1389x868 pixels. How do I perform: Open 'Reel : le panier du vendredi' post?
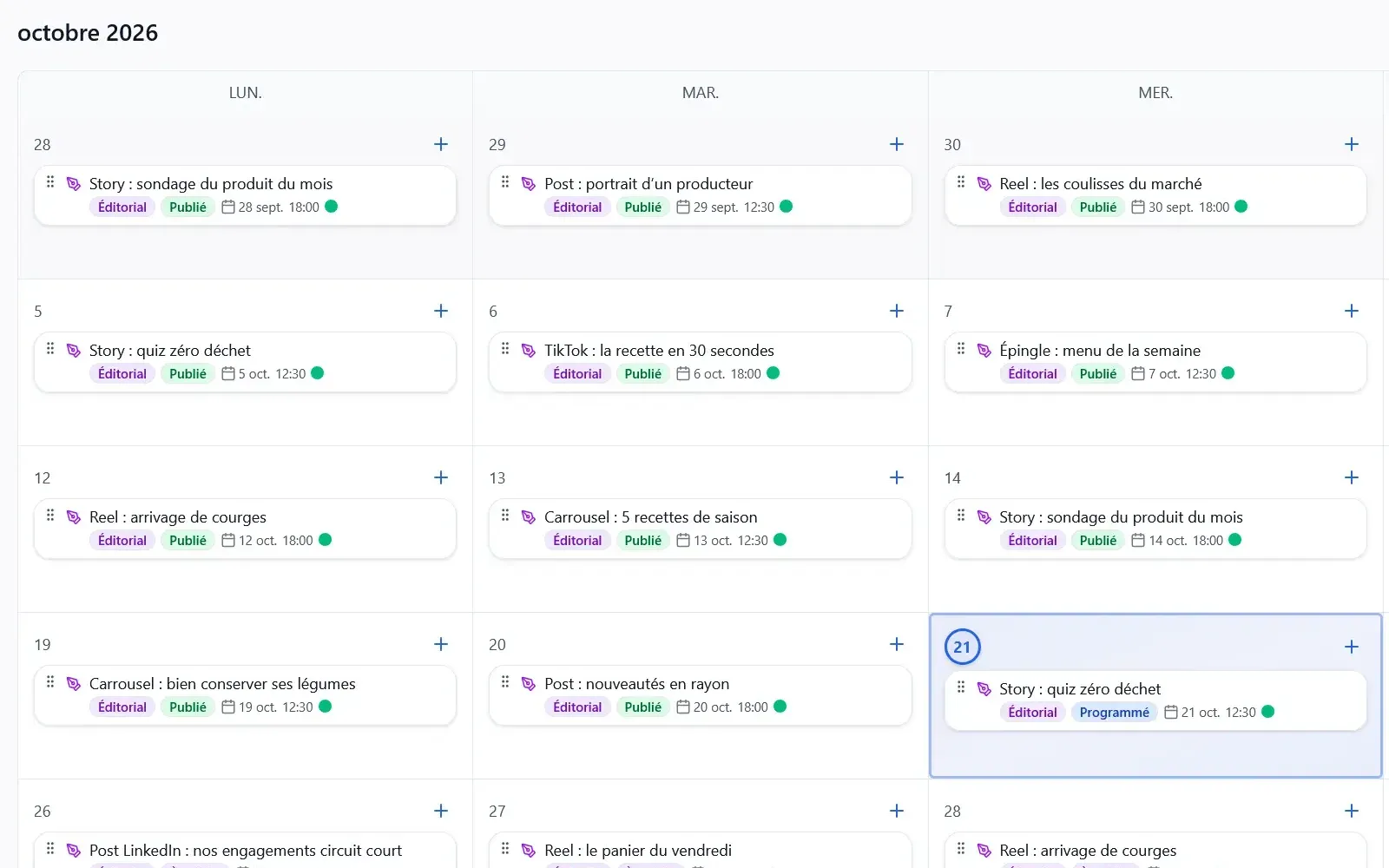[701, 851]
